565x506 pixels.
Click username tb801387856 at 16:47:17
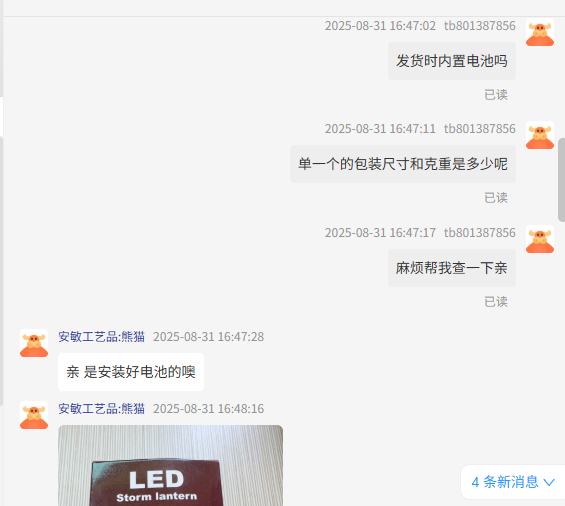click(480, 233)
